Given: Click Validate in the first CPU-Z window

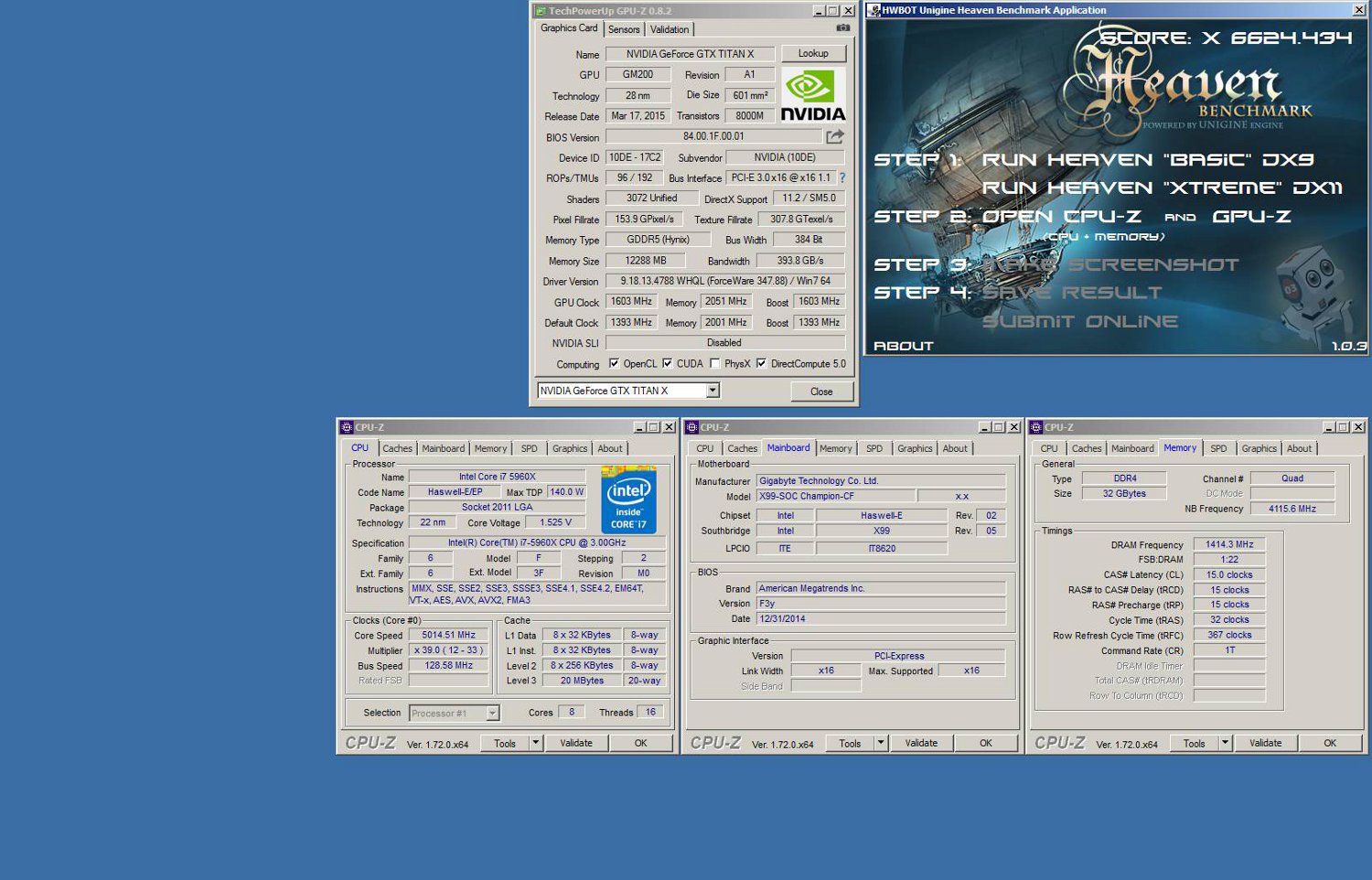Looking at the screenshot, I should [576, 743].
